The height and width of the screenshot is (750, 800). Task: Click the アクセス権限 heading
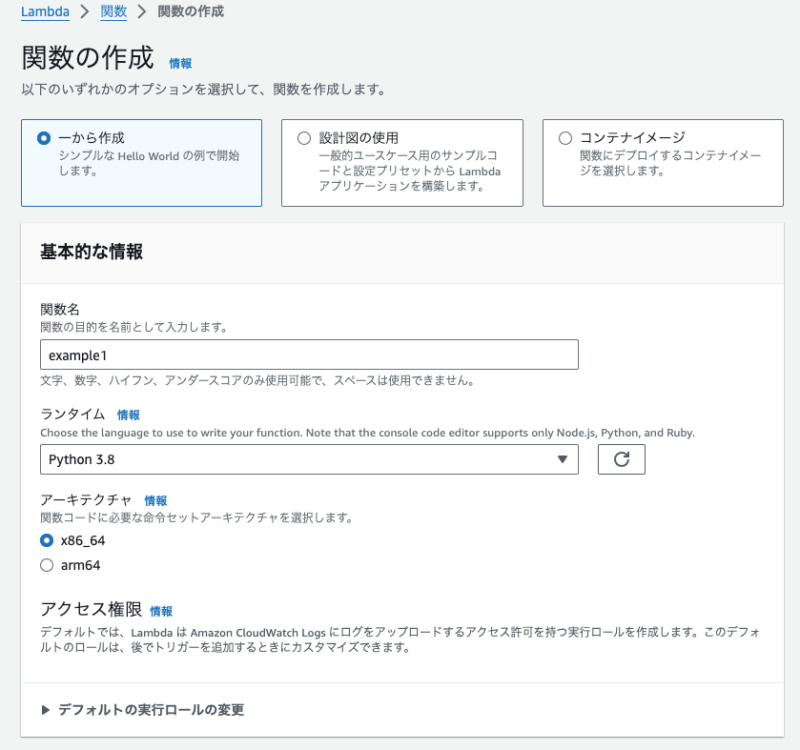(78, 608)
